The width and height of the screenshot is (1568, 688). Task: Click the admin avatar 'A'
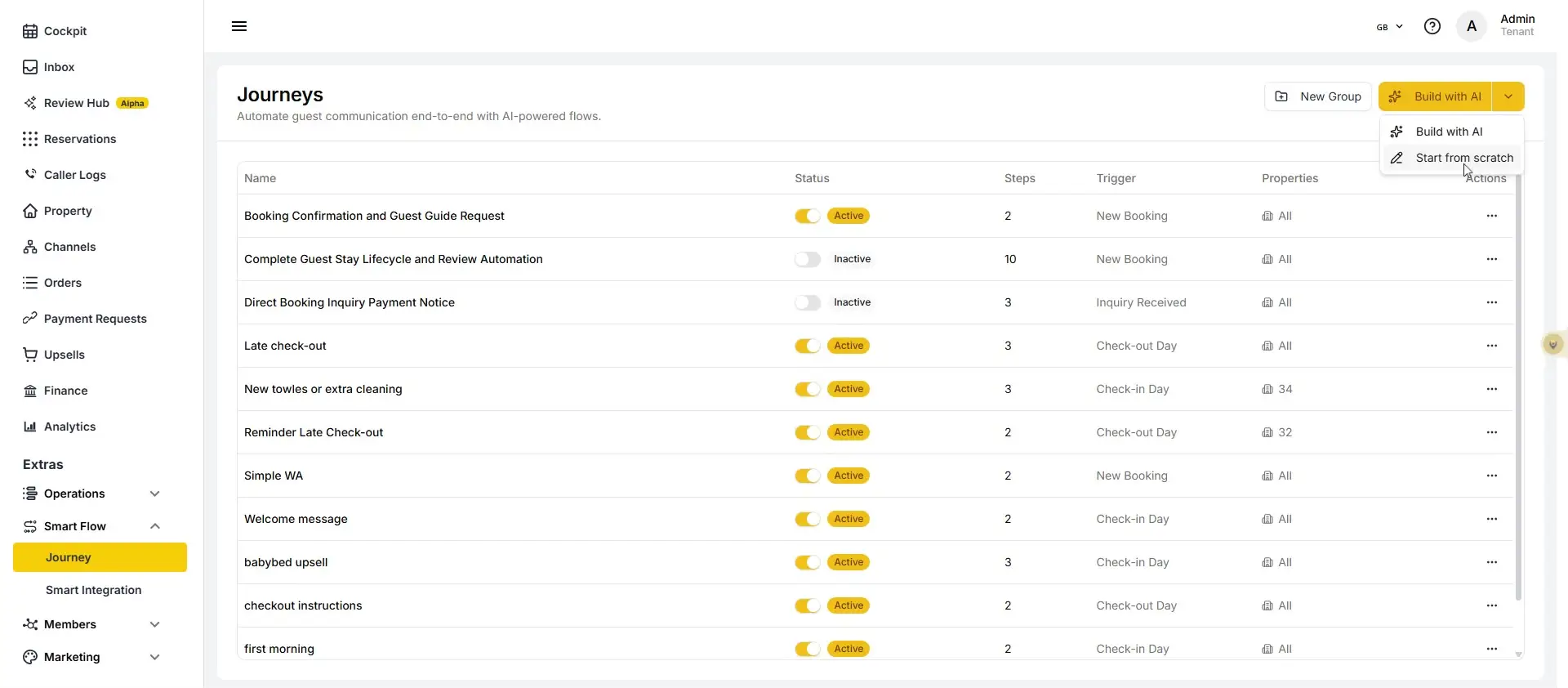(1472, 26)
